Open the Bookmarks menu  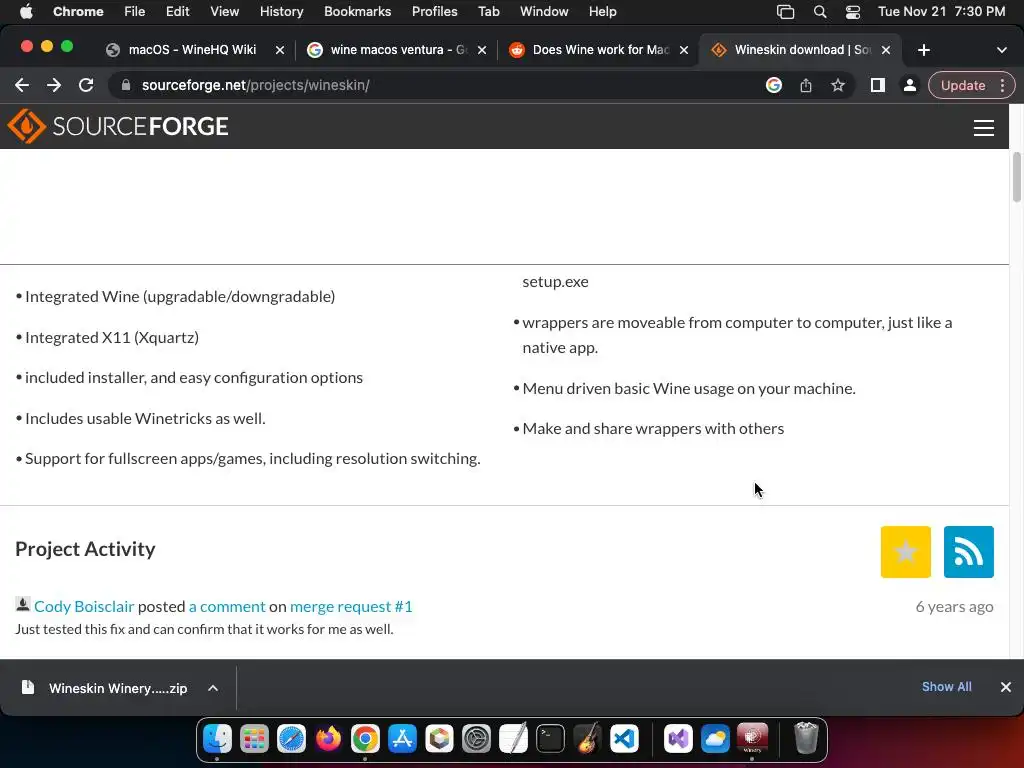coord(357,12)
